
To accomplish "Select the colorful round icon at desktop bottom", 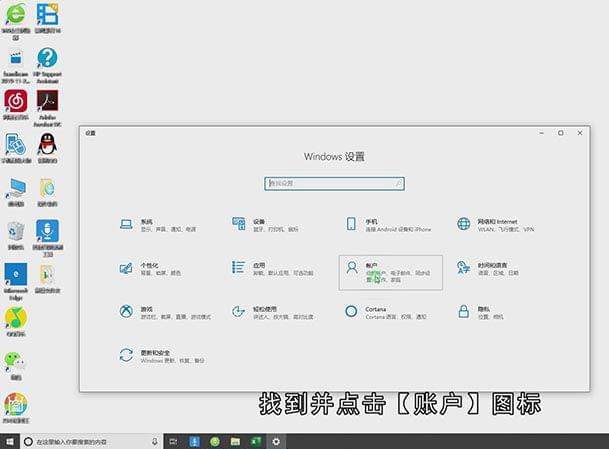I will [x=16, y=407].
